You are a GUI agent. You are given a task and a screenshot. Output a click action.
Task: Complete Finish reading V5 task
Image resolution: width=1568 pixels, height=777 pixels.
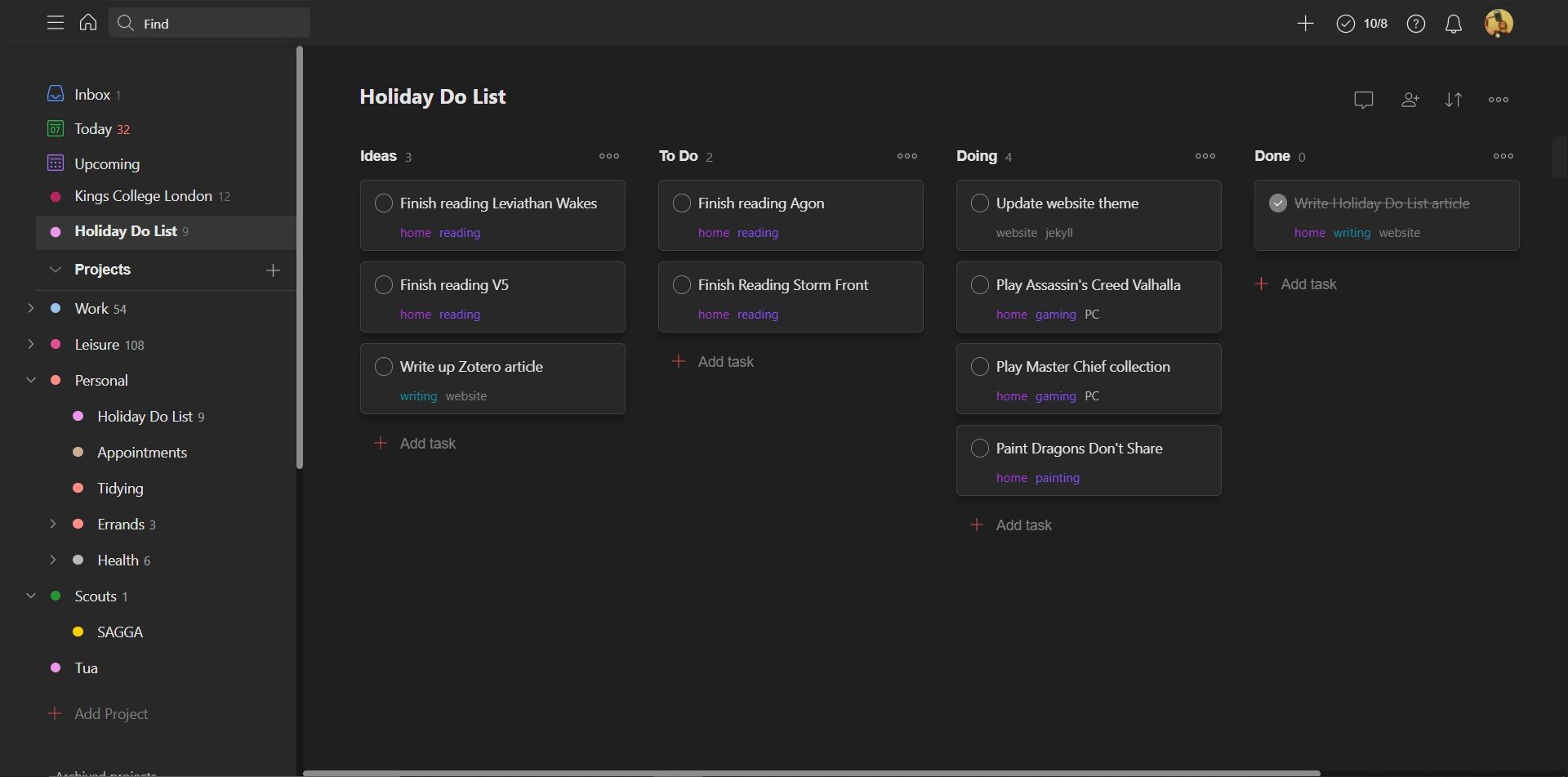pyautogui.click(x=384, y=285)
